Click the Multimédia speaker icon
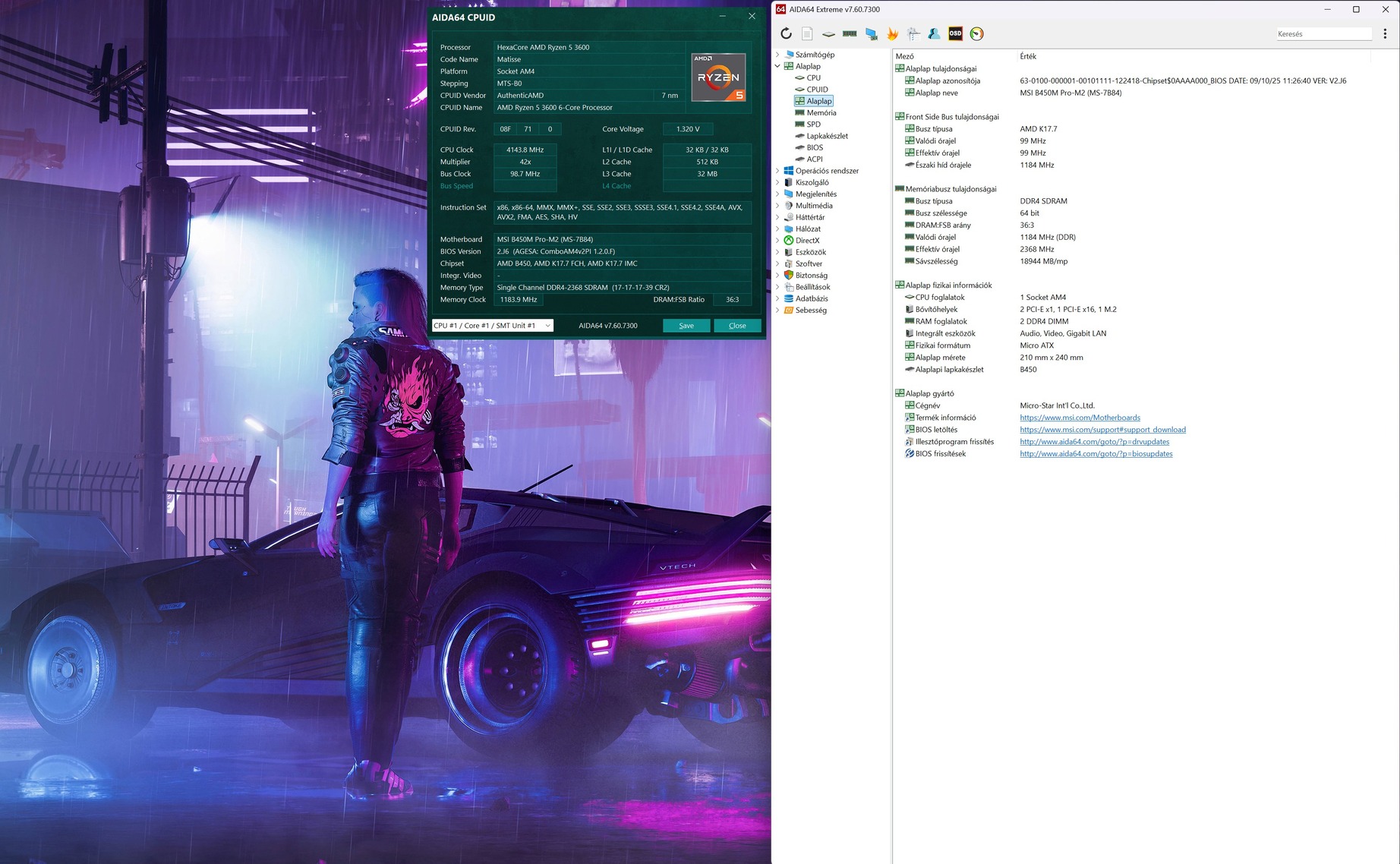The image size is (1400, 864). 789,206
